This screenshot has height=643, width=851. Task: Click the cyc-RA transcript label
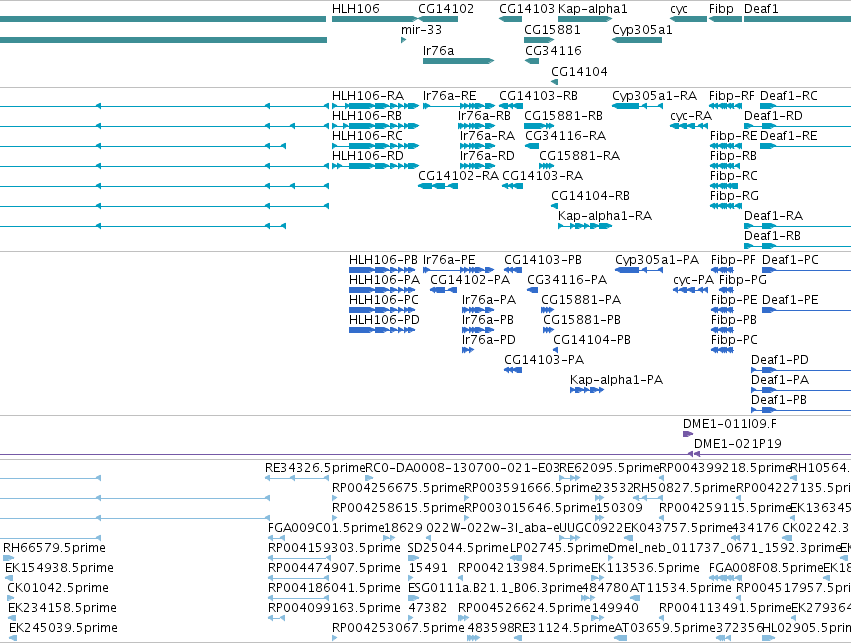click(691, 116)
